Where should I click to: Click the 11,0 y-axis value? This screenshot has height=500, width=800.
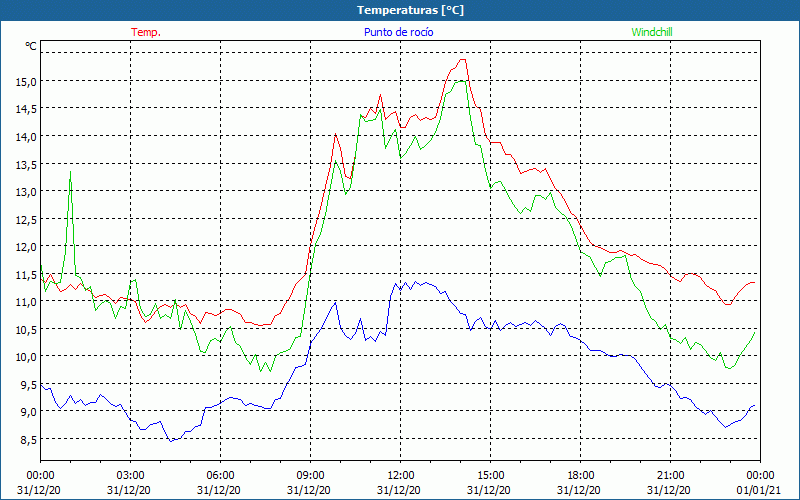point(27,302)
